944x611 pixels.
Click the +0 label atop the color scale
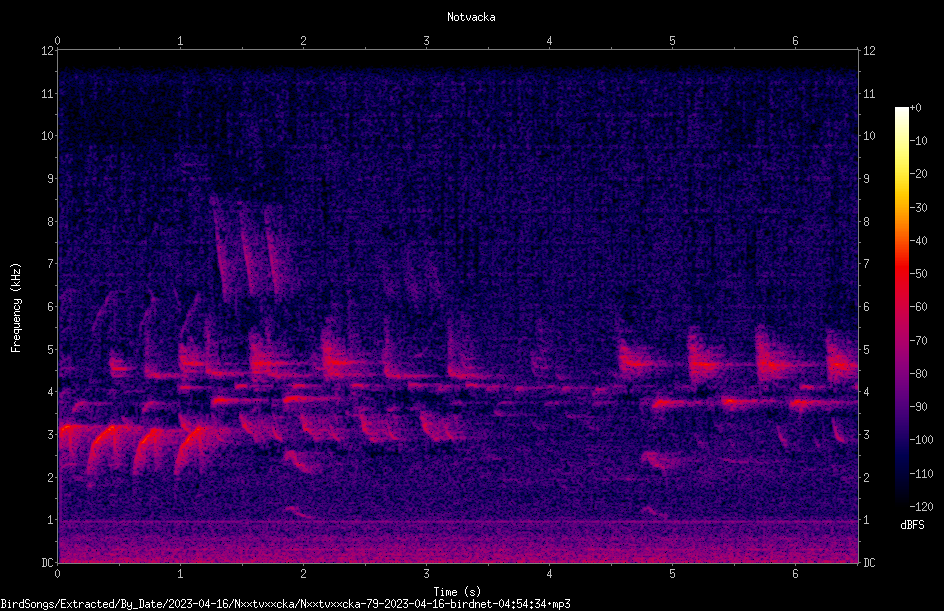pos(916,108)
